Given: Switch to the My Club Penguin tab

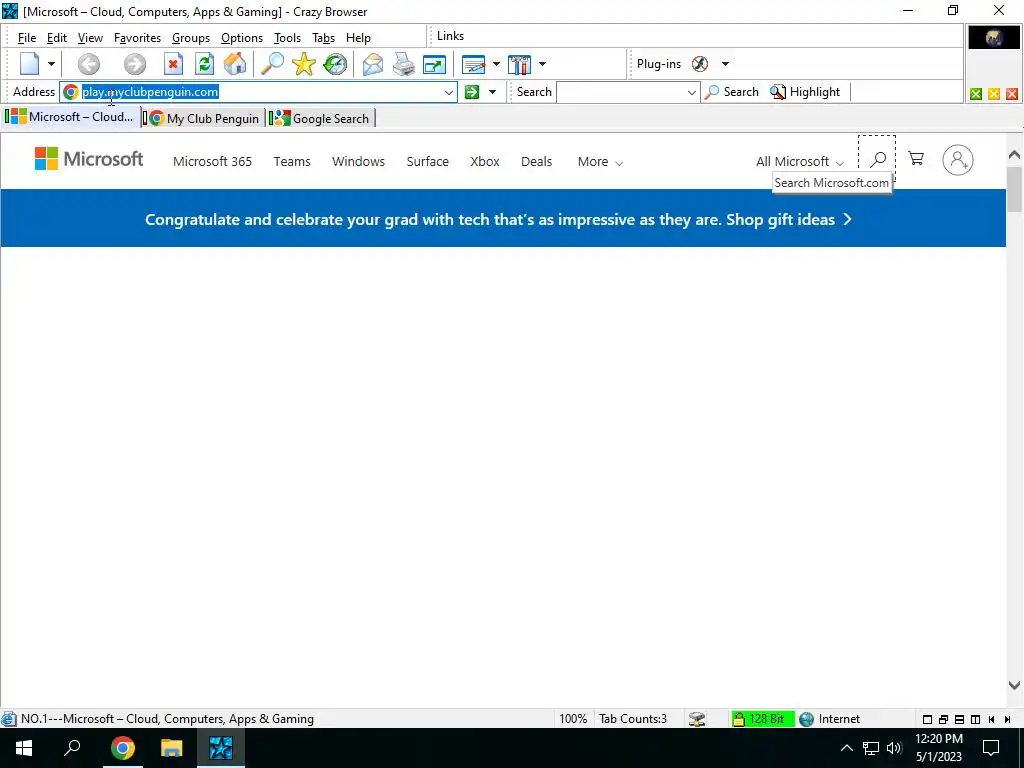Looking at the screenshot, I should click(x=204, y=118).
